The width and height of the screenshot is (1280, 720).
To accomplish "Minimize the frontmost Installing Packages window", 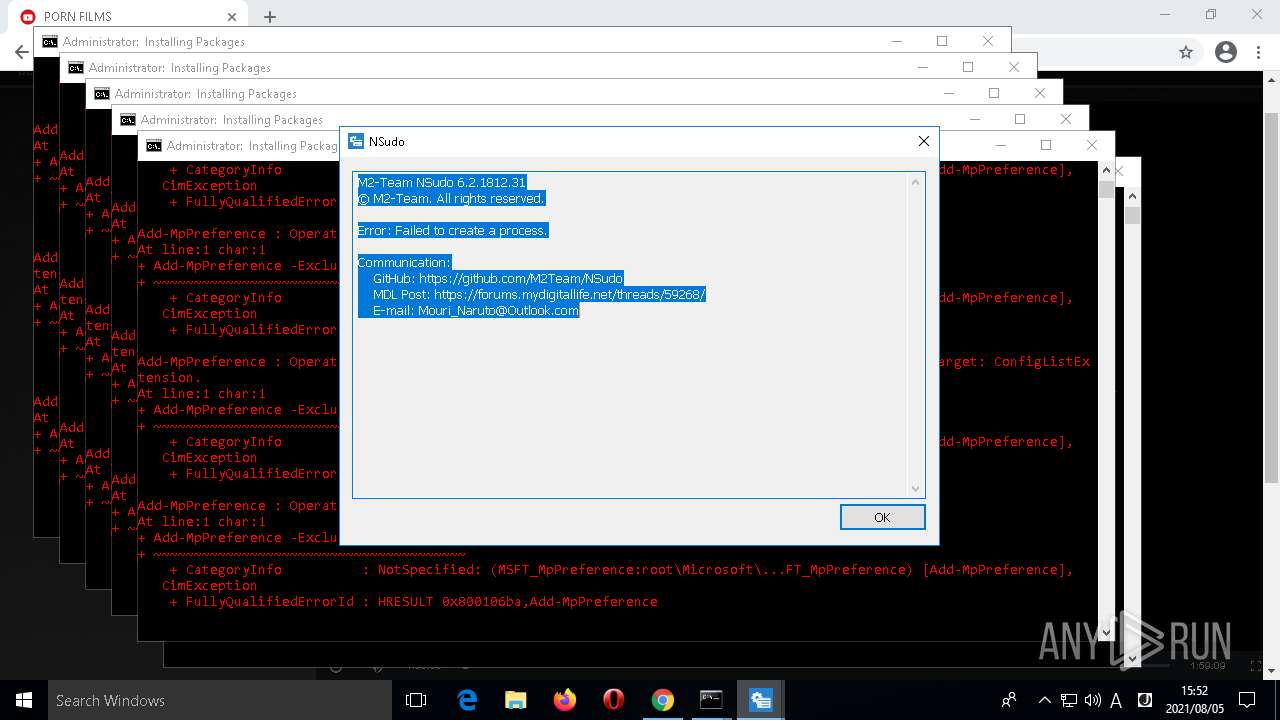I will [1000, 145].
